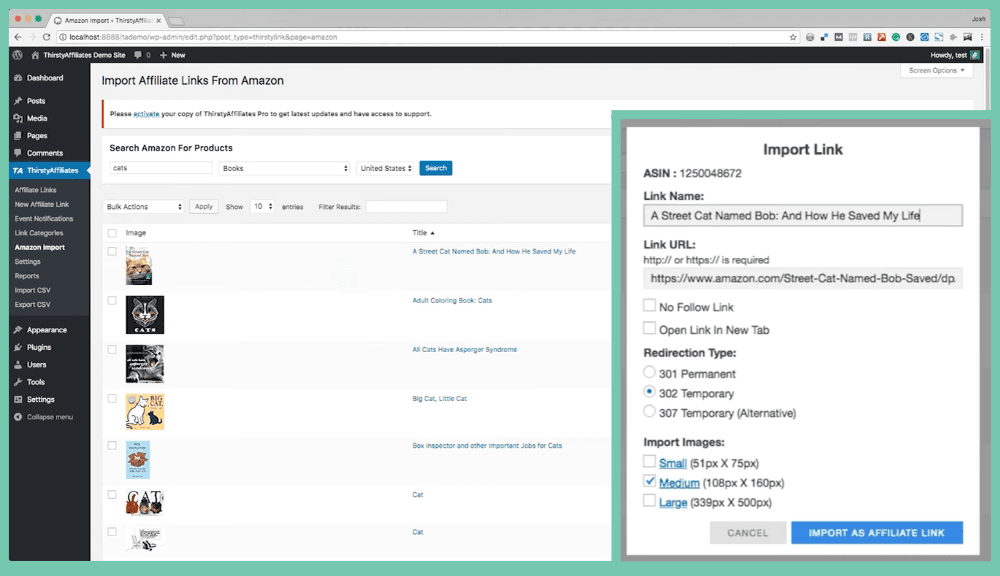Open ThirstyAffiliates Settings submenu
The image size is (1000, 576).
tap(27, 262)
